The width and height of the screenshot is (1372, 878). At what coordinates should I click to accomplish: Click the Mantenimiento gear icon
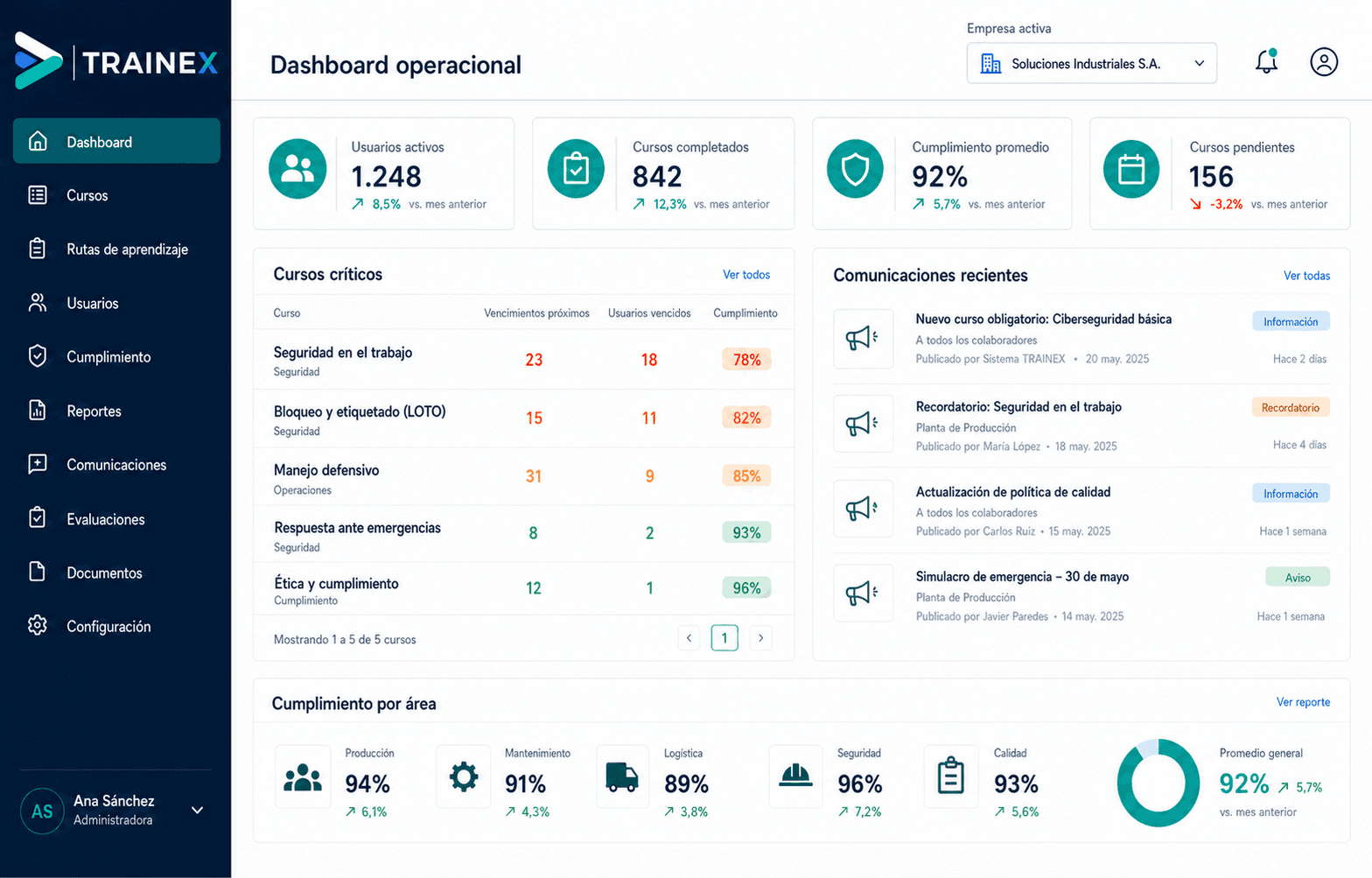pos(464,776)
